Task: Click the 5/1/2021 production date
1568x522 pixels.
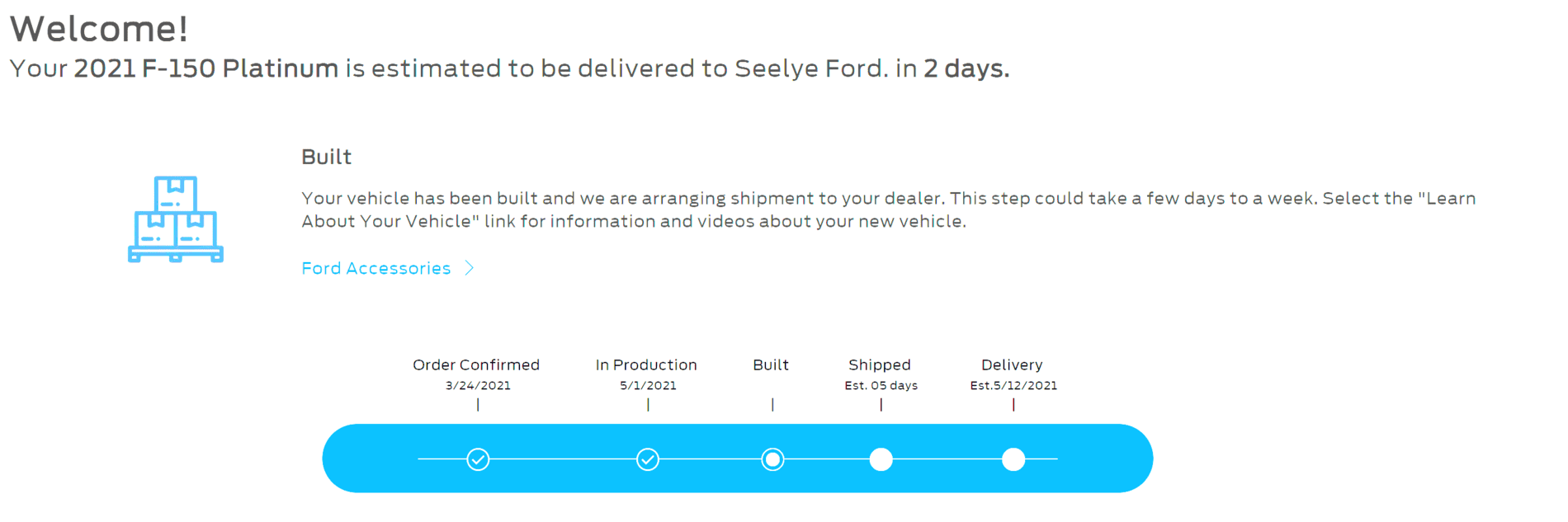Action: click(x=648, y=386)
